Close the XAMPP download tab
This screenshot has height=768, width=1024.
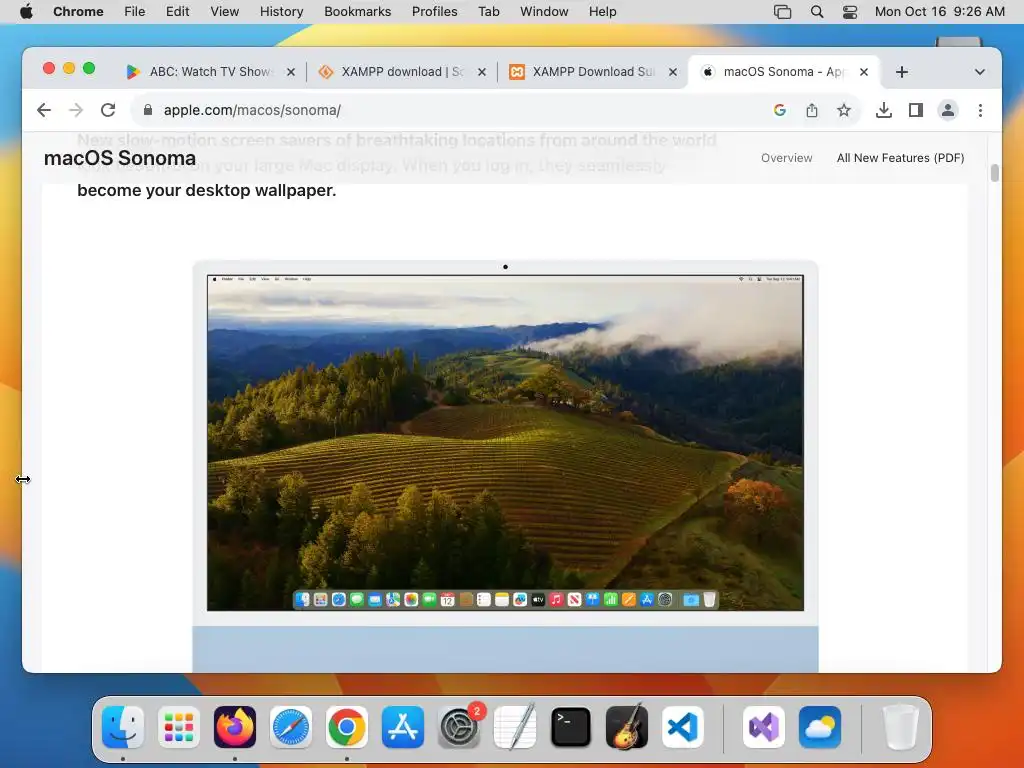click(482, 72)
